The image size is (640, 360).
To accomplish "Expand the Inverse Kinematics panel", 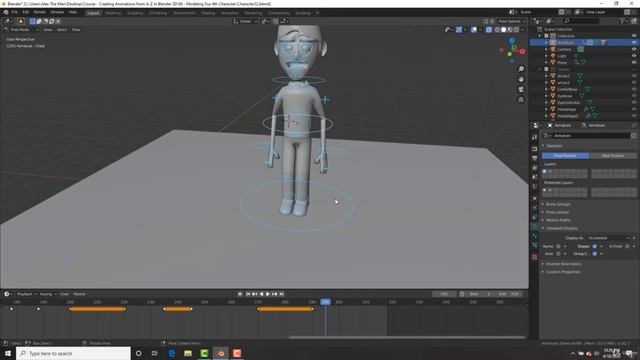I will point(563,264).
